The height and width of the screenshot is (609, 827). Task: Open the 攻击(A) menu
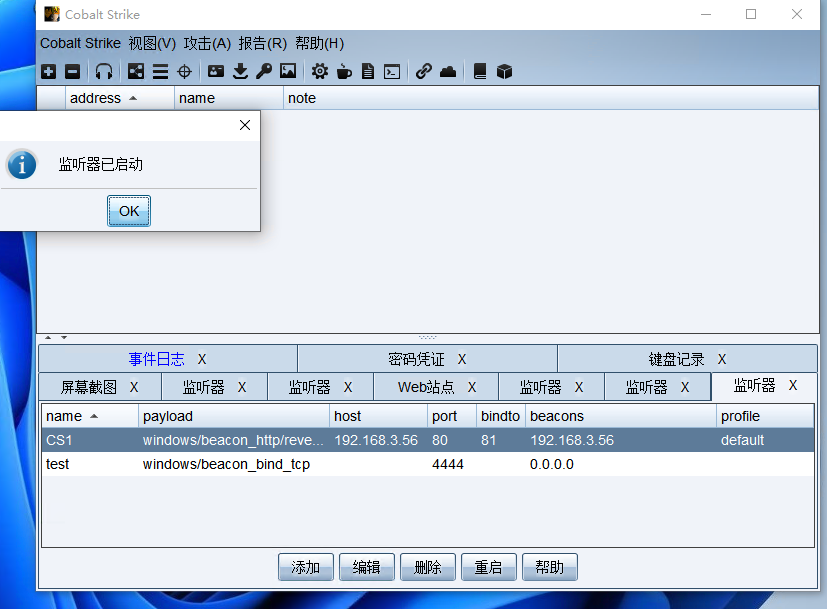[x=207, y=43]
